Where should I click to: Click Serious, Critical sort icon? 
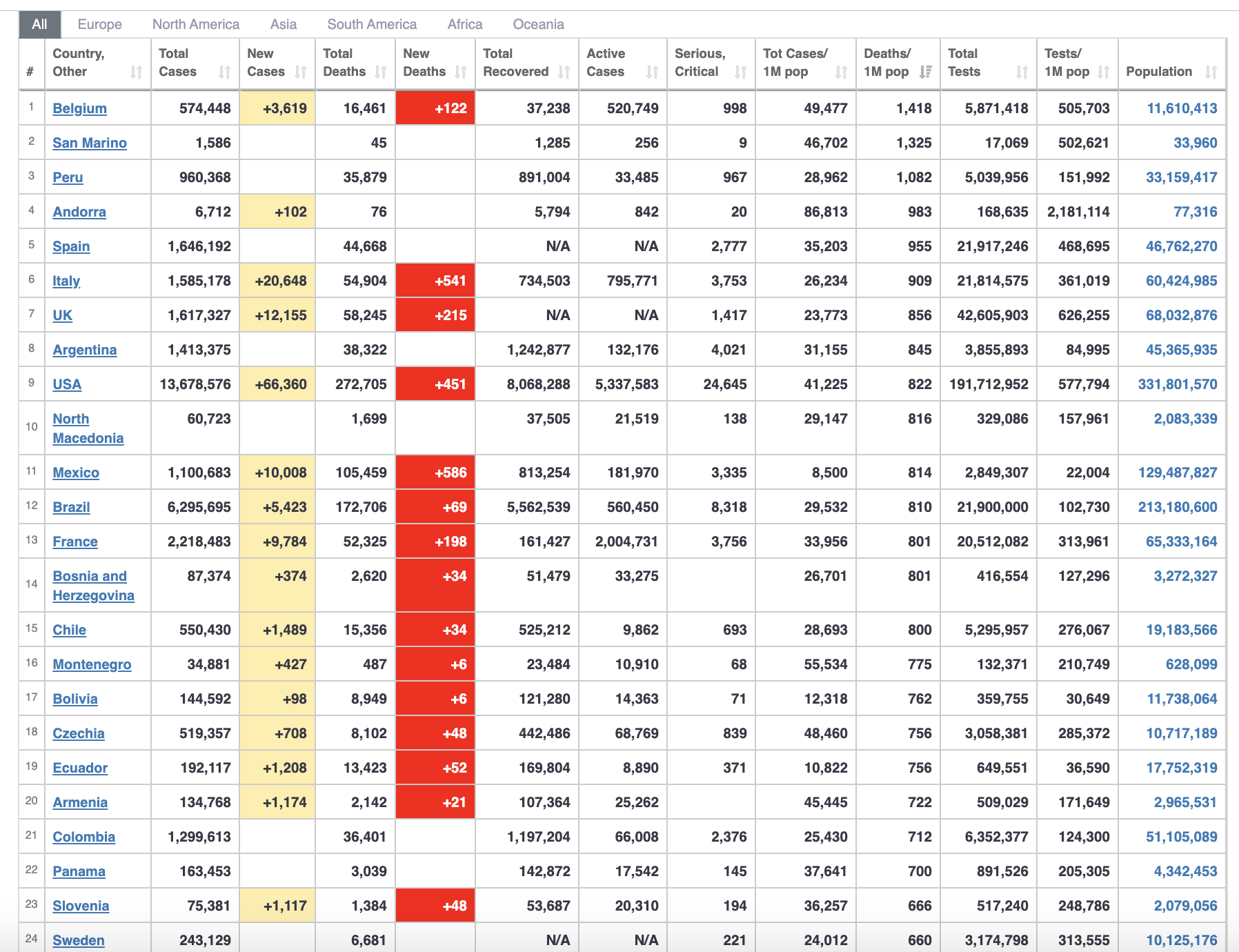pos(740,72)
